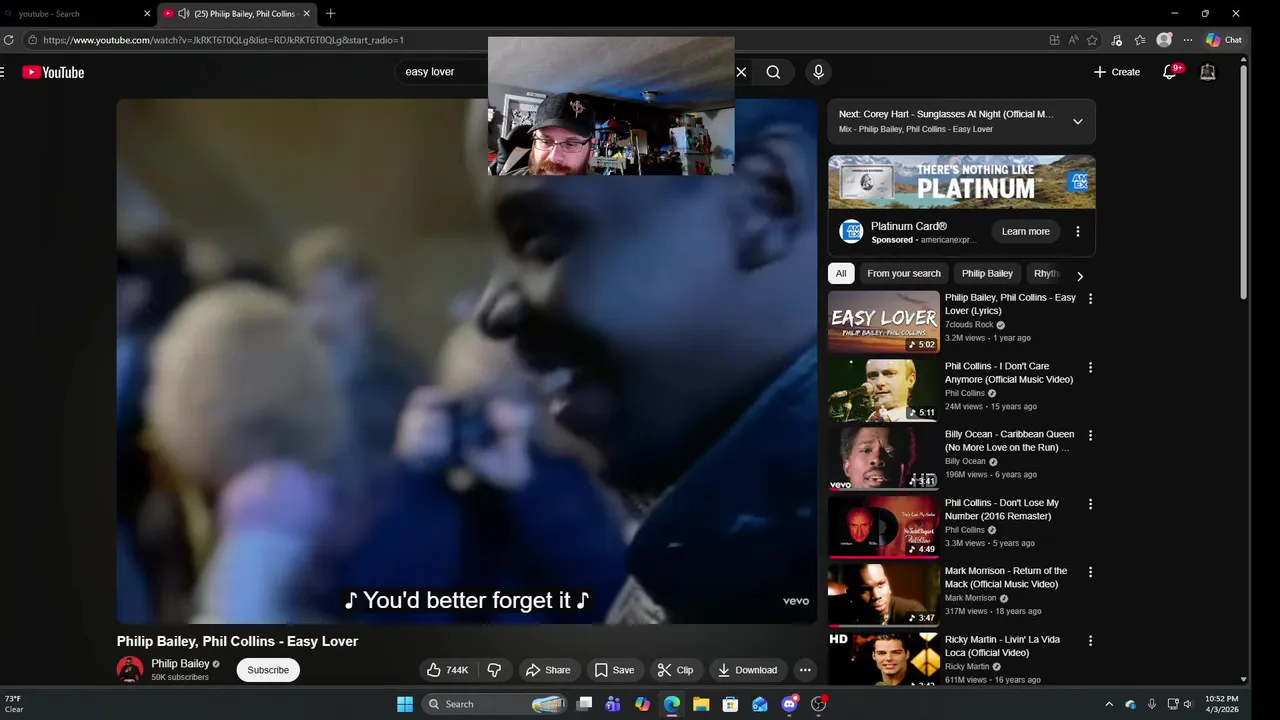Open options for Return of the Mack video
This screenshot has width=1280, height=720.
pos(1090,572)
